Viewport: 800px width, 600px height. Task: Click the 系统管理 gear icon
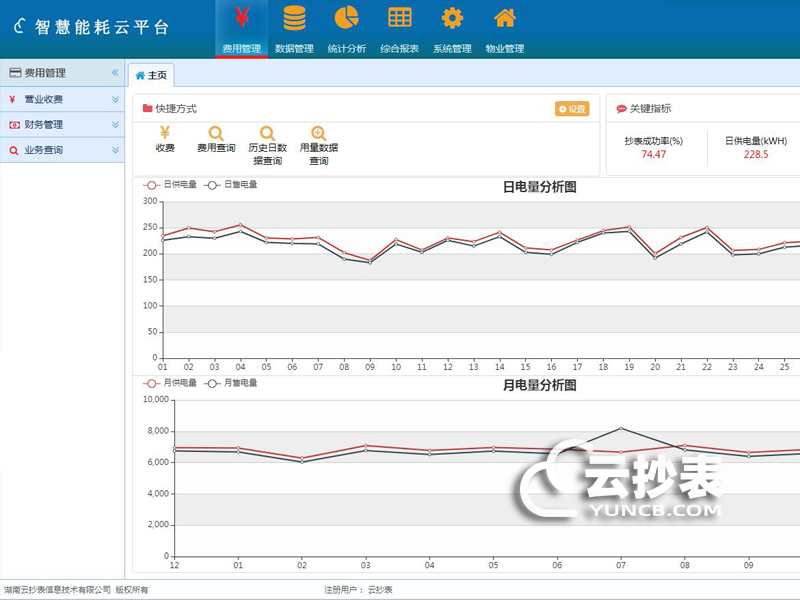[x=452, y=27]
